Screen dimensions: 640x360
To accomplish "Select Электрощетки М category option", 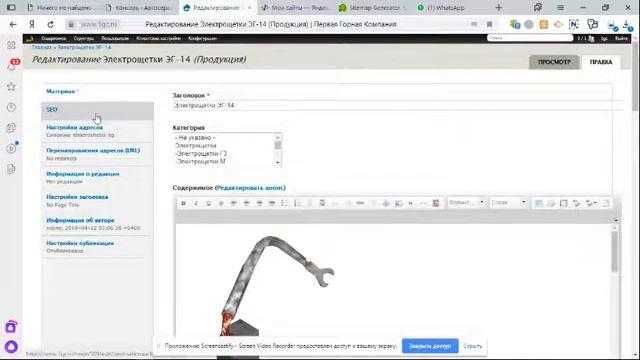I will 200,162.
